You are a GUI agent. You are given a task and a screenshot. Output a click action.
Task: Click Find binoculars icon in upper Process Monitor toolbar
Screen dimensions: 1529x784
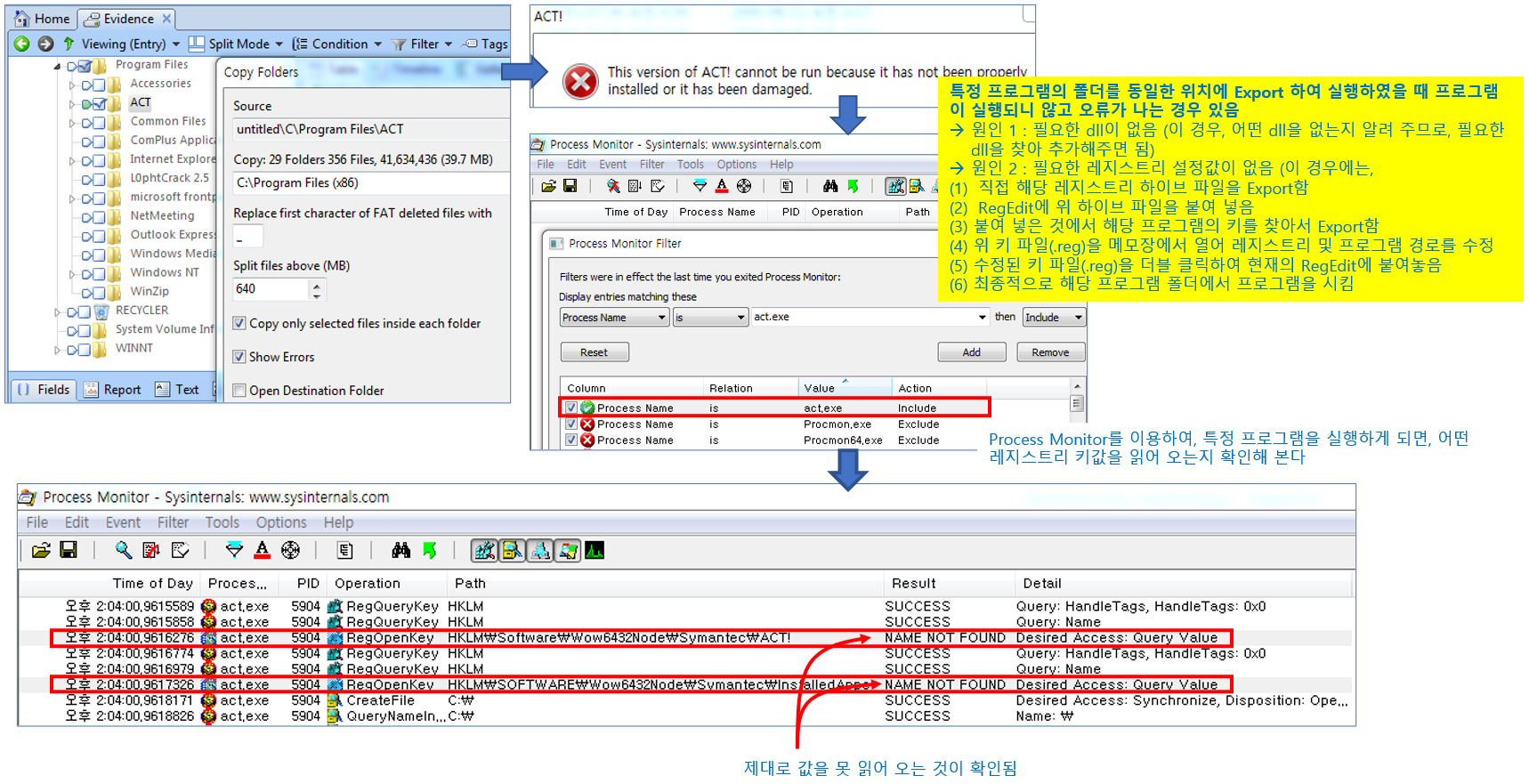tap(830, 186)
